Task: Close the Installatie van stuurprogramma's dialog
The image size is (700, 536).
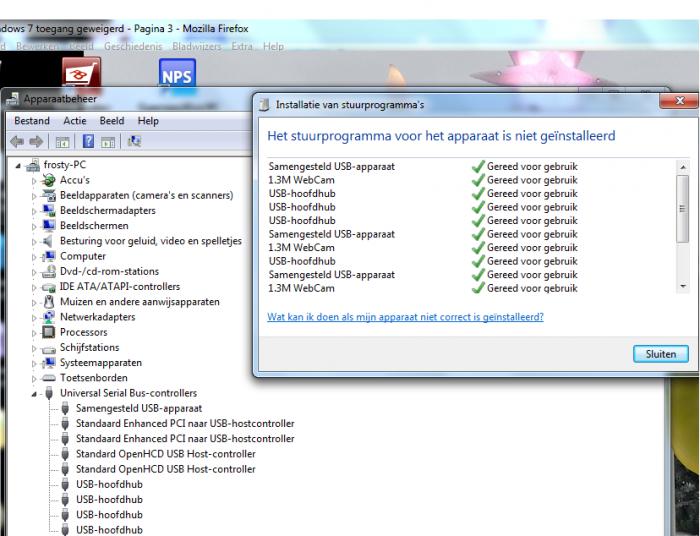Action: click(x=679, y=101)
